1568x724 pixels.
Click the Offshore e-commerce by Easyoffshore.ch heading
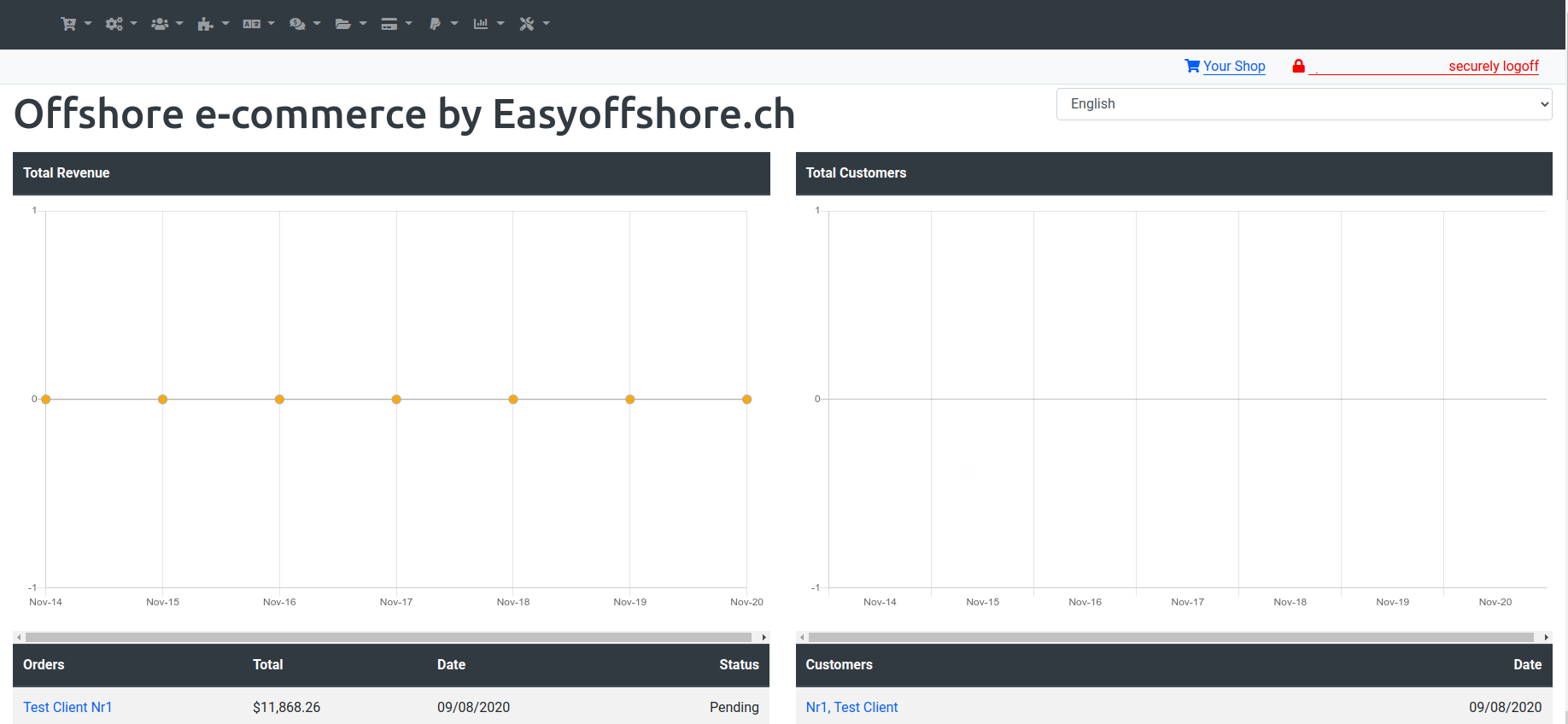pyautogui.click(x=405, y=114)
